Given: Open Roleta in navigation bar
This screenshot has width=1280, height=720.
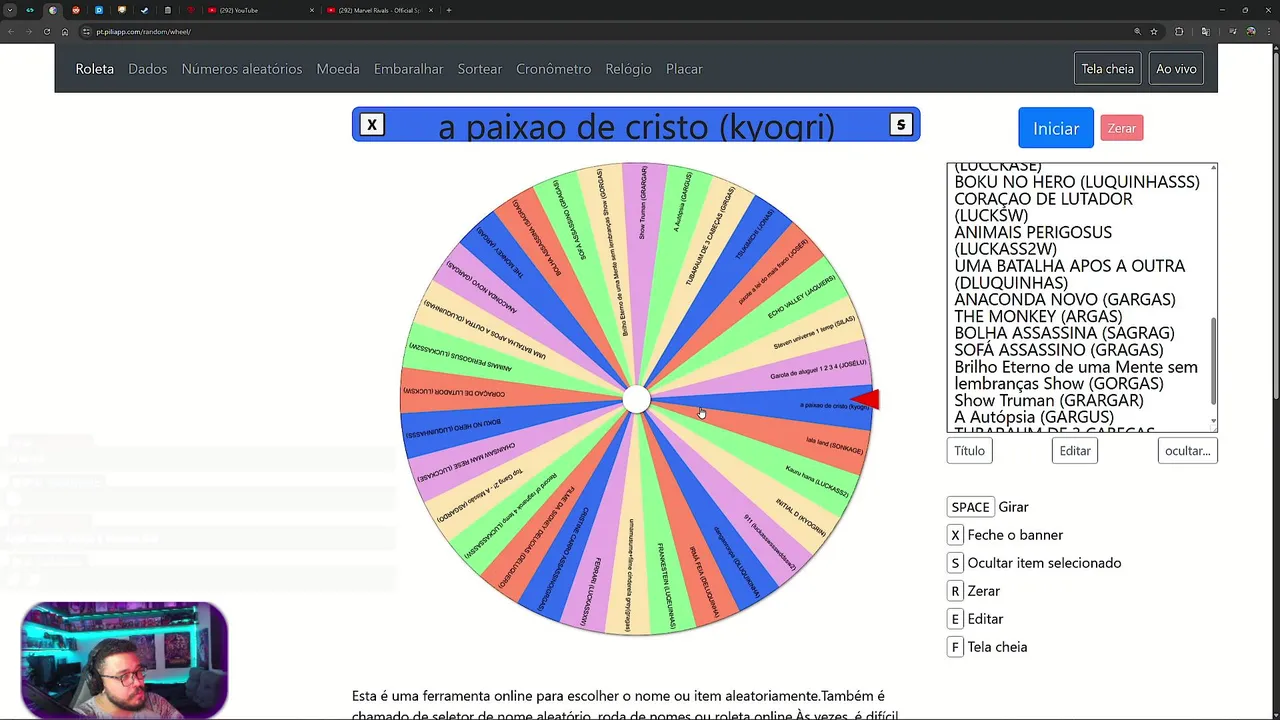Looking at the screenshot, I should point(95,69).
